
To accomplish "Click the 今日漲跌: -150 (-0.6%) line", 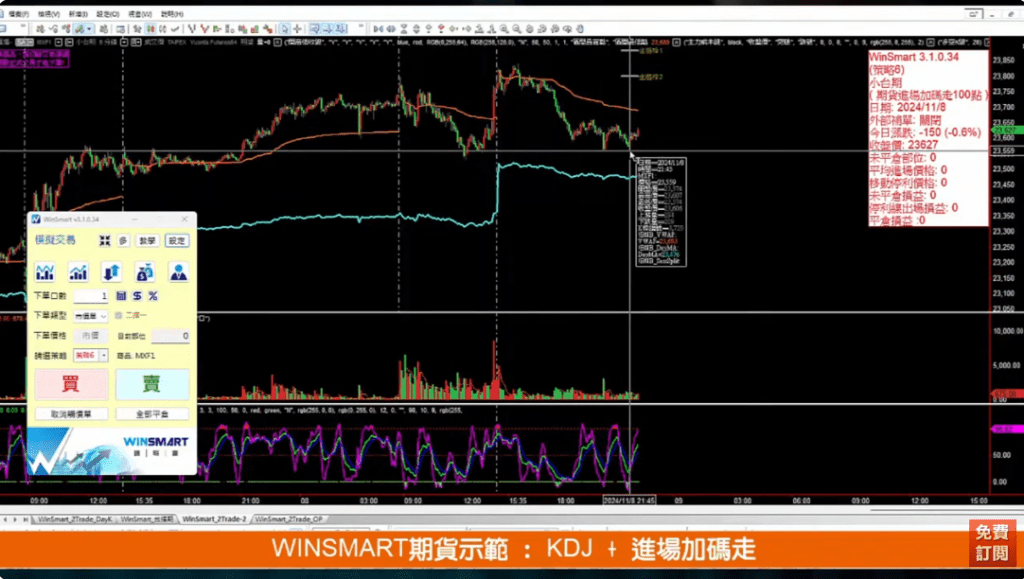I will tap(925, 133).
